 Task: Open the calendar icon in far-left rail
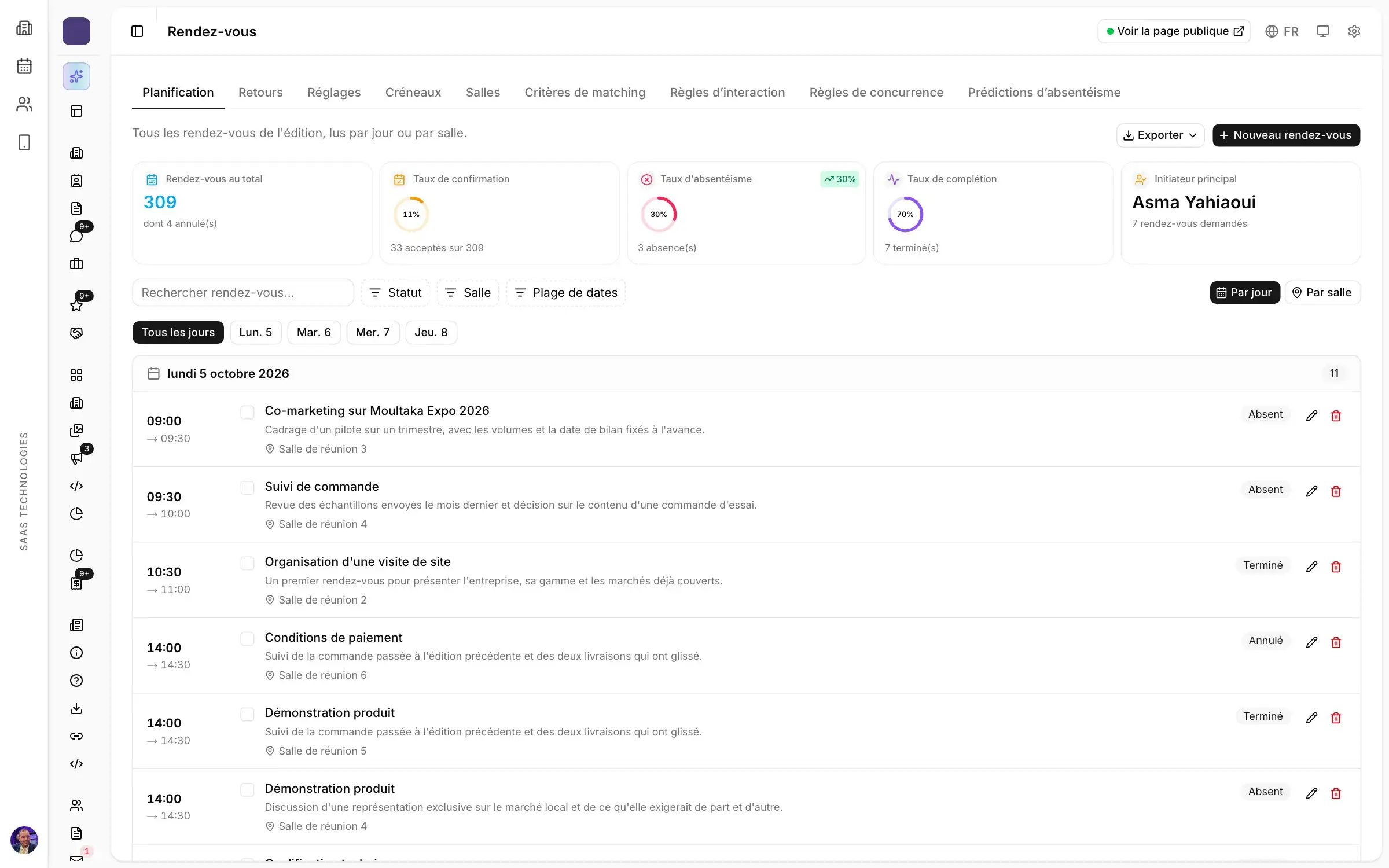[24, 66]
